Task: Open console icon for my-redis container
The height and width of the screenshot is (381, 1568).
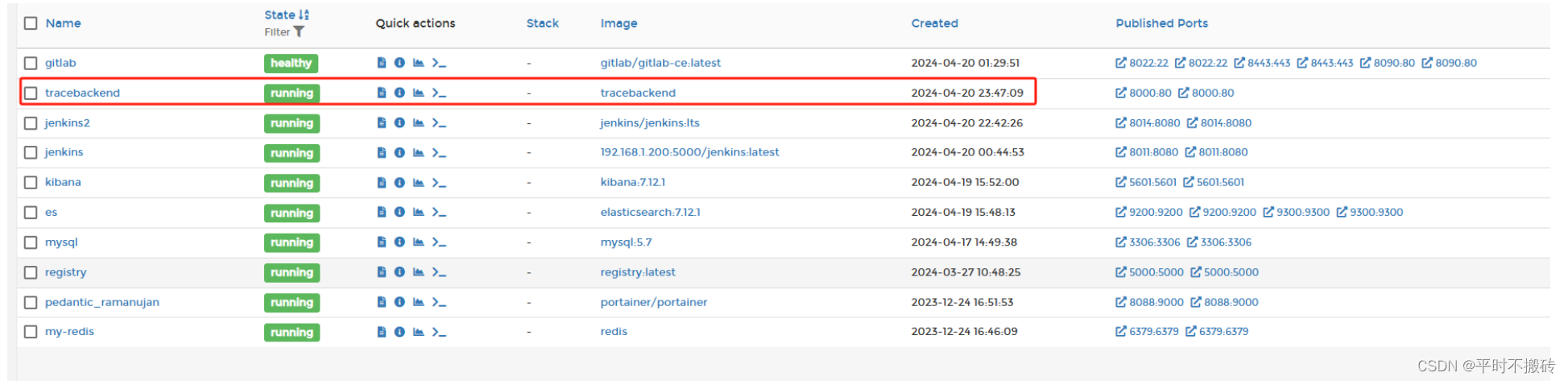Action: 439,331
